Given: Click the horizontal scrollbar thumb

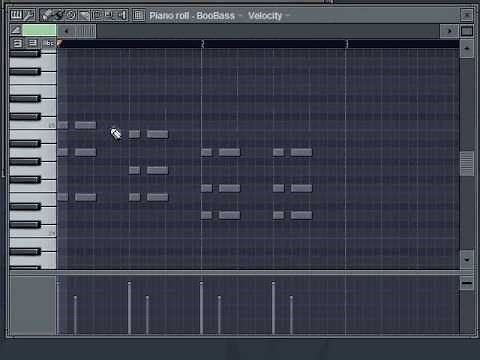Looking at the screenshot, I should [85, 31].
